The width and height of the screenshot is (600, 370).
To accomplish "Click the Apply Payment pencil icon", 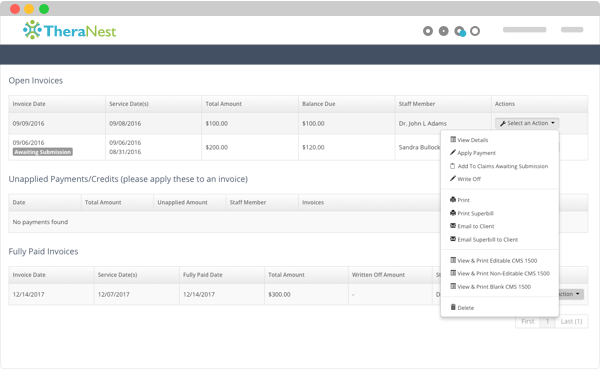I will point(453,153).
